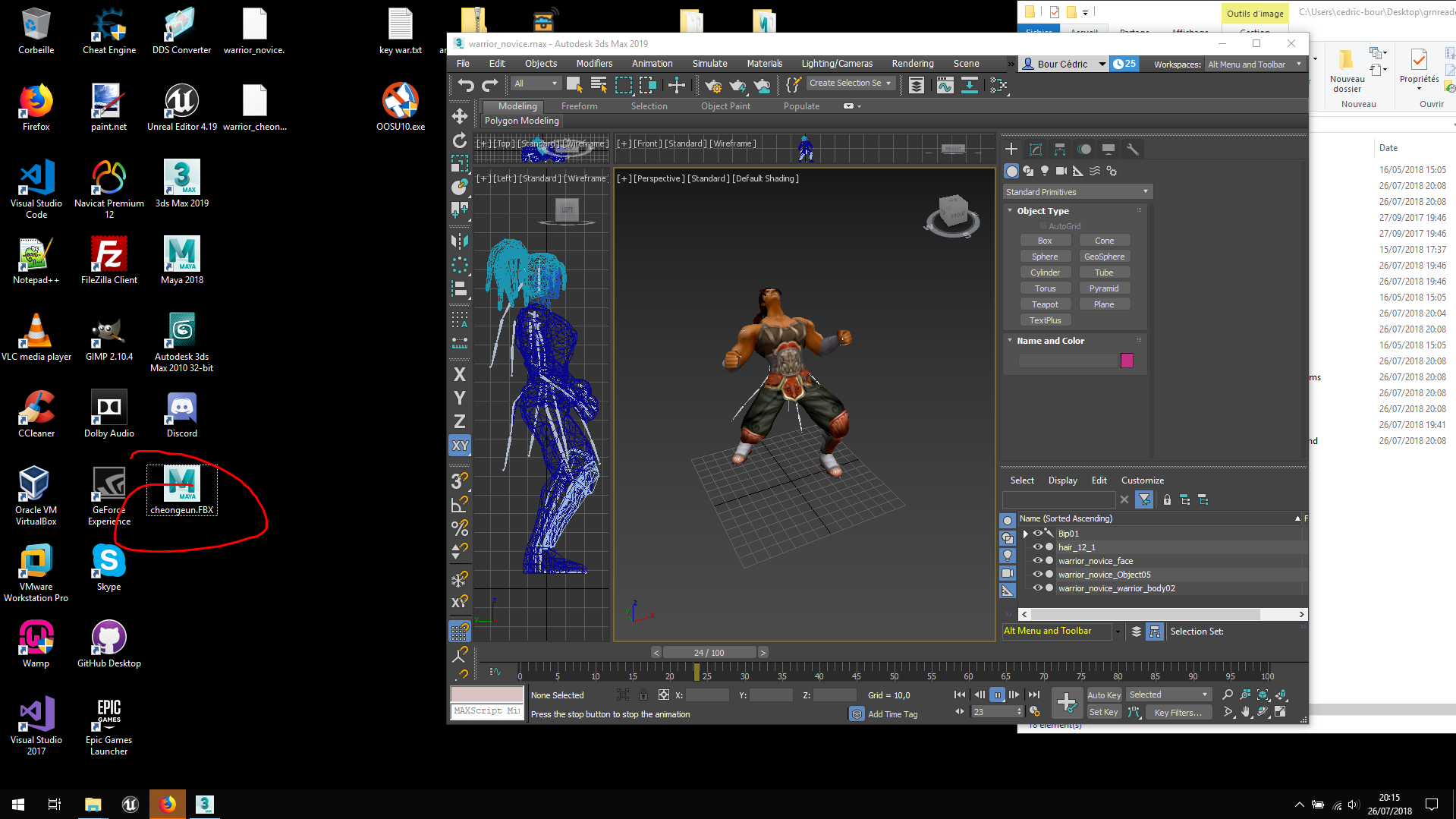This screenshot has width=1456, height=819.
Task: Toggle visibility eye for hair_12_1
Action: tap(1037, 547)
